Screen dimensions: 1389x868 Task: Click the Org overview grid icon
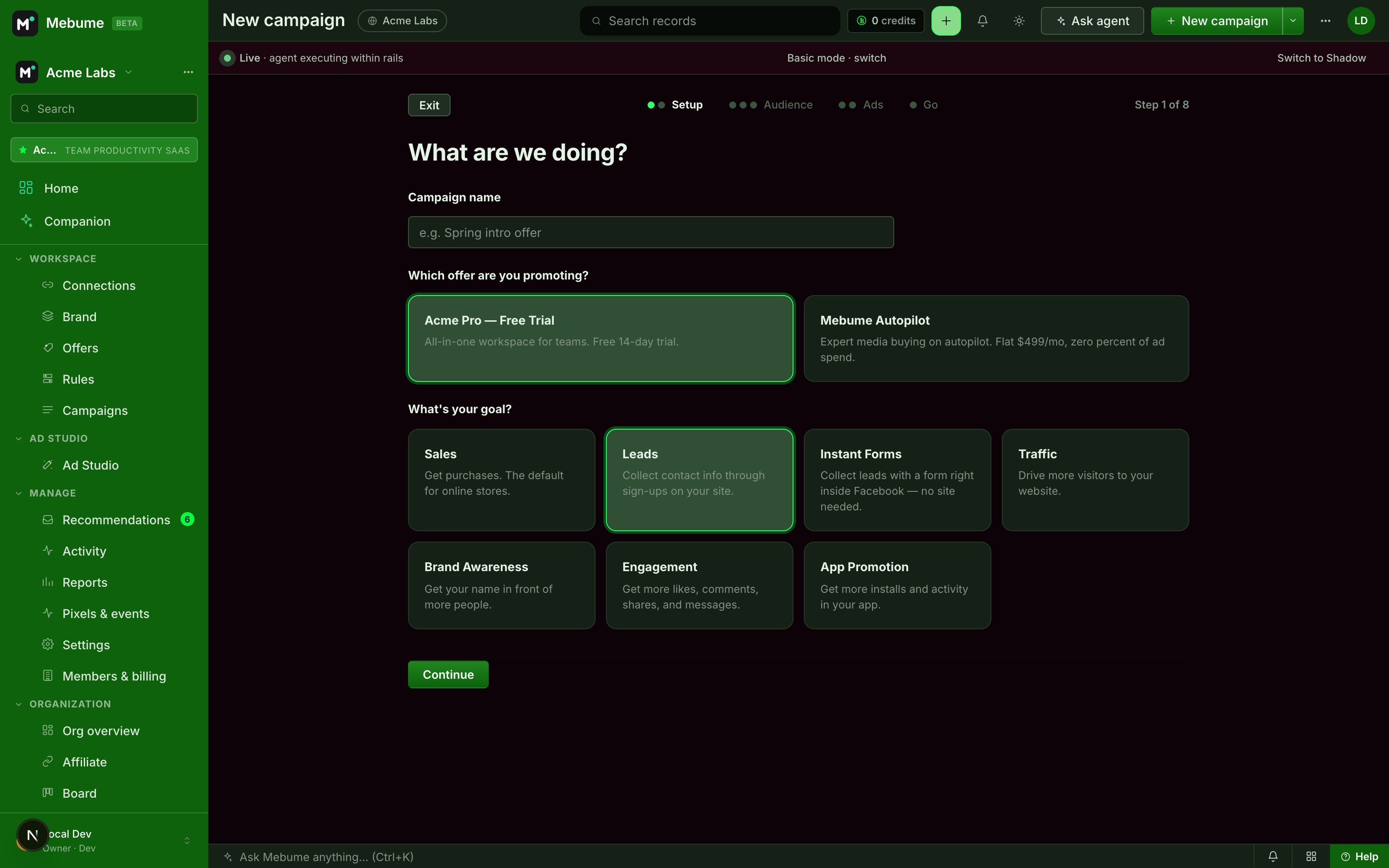point(48,730)
